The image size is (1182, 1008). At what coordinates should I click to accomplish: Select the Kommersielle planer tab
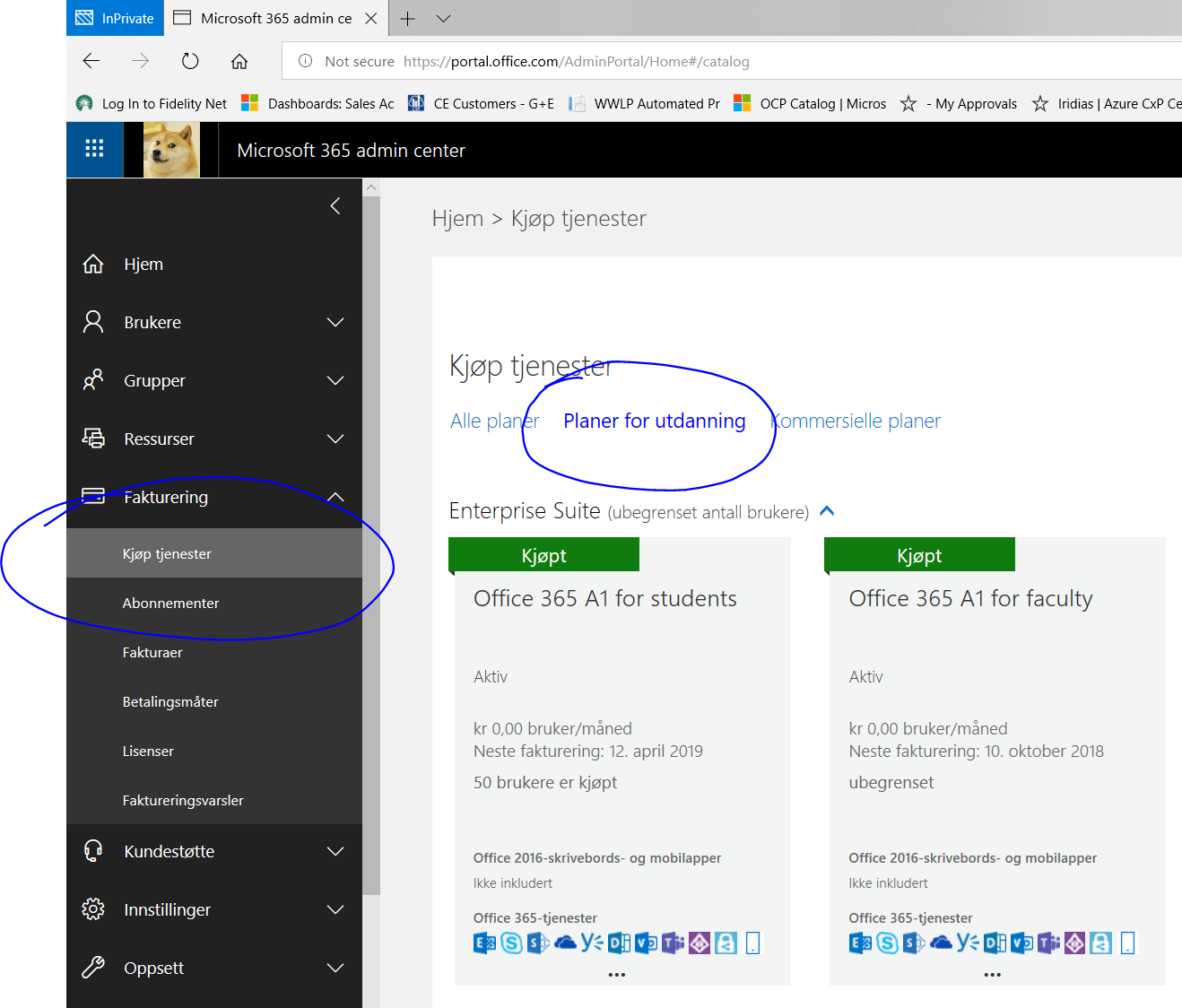[x=856, y=421]
